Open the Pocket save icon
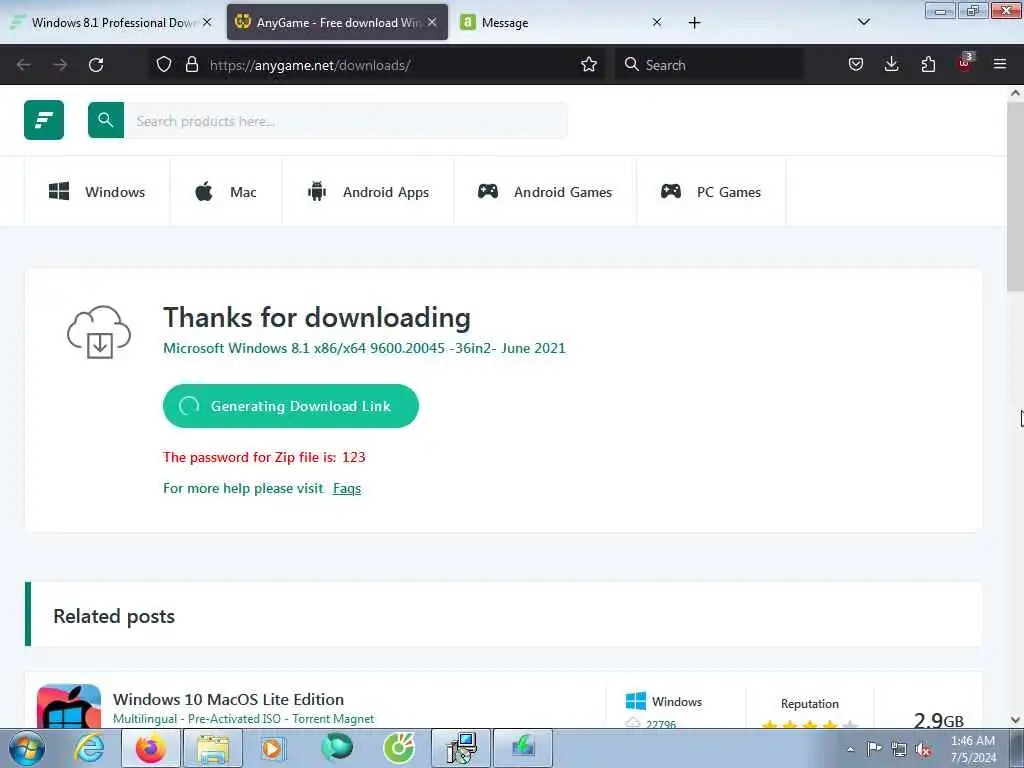 (x=856, y=64)
